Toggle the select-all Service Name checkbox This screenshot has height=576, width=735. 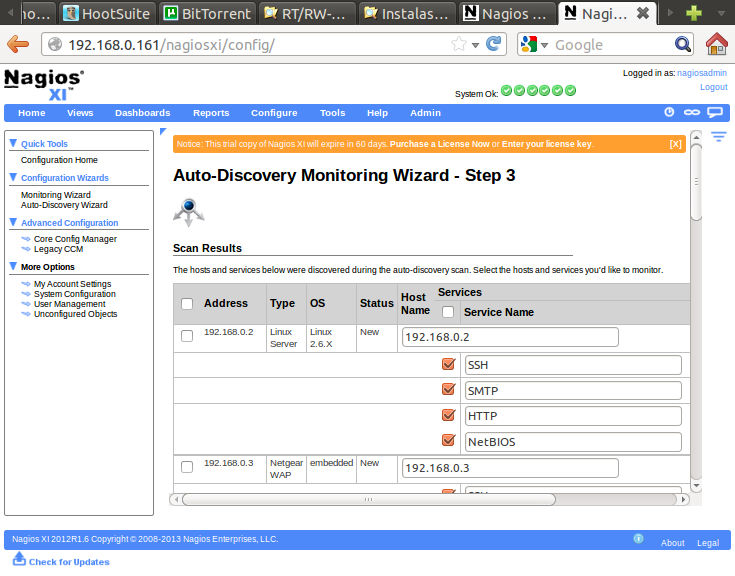point(448,312)
